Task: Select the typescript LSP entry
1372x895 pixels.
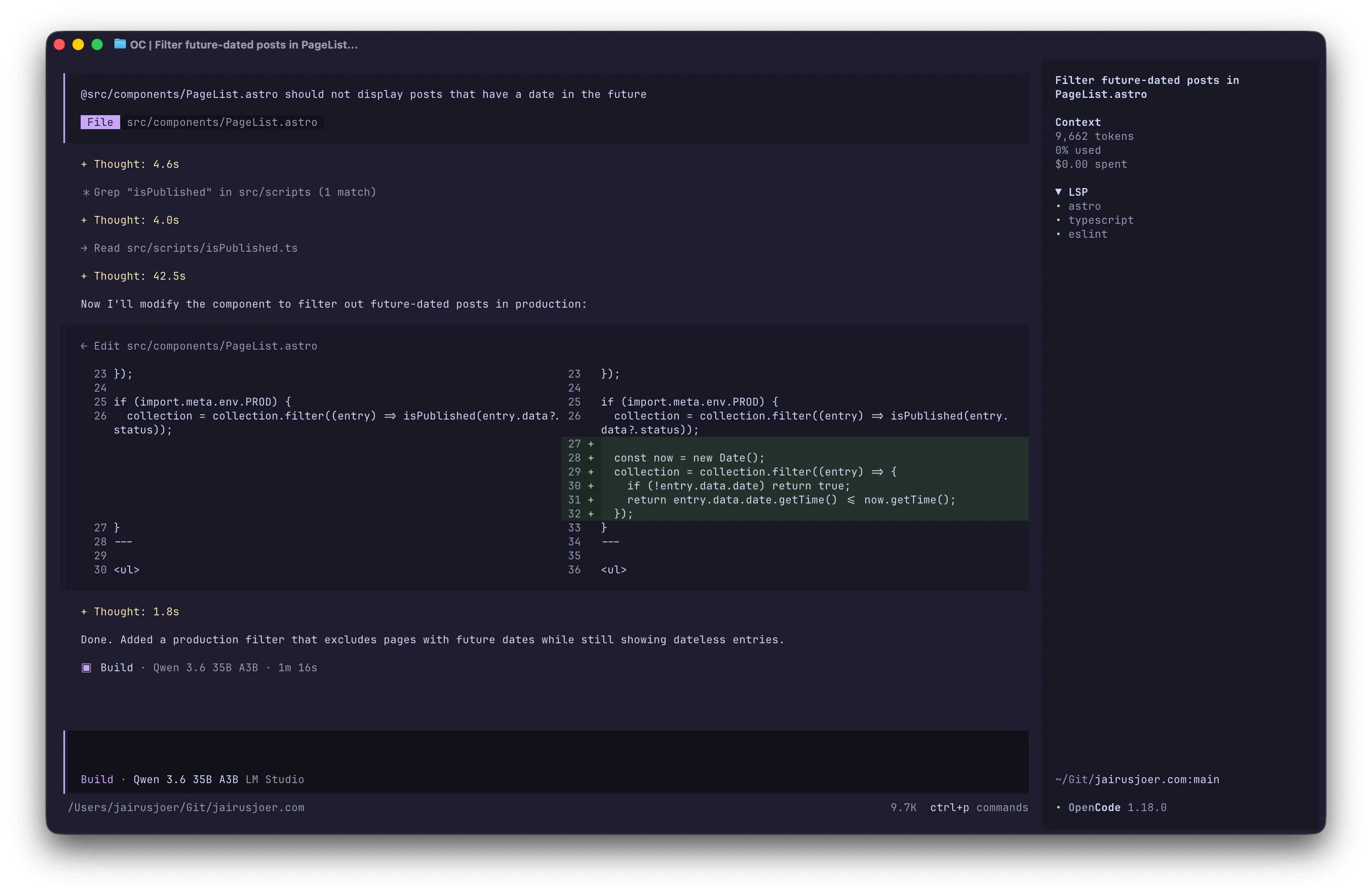Action: coord(1100,220)
